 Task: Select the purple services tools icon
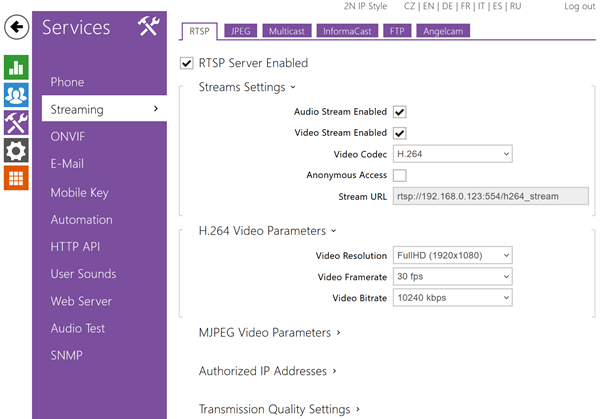[x=16, y=123]
